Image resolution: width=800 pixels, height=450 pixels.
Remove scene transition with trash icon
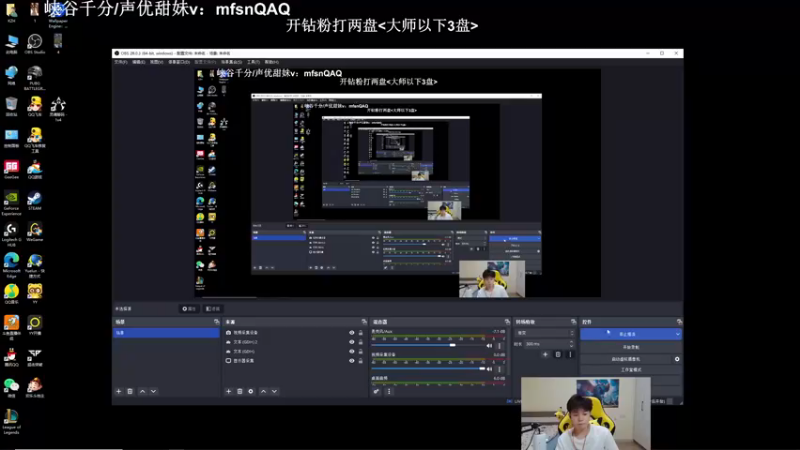point(558,354)
